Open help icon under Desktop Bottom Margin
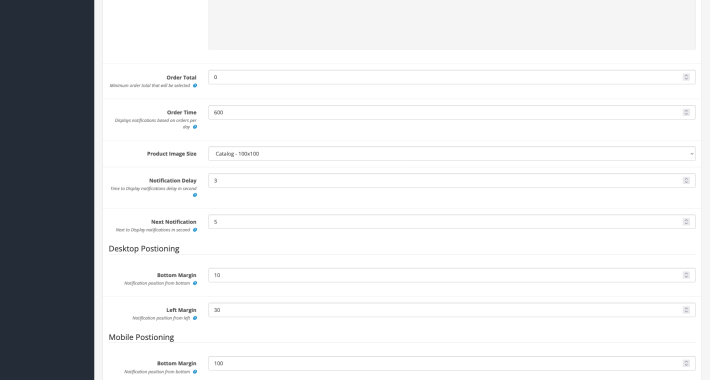The image size is (710, 380). tap(195, 284)
